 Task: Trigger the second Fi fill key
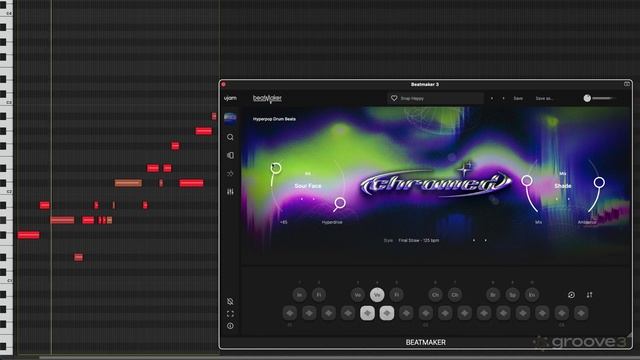396,295
